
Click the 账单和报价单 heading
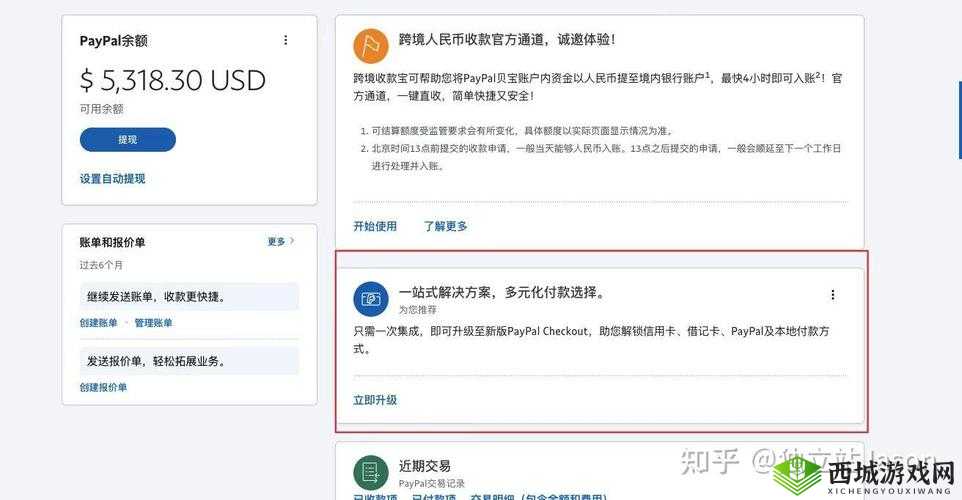112,242
